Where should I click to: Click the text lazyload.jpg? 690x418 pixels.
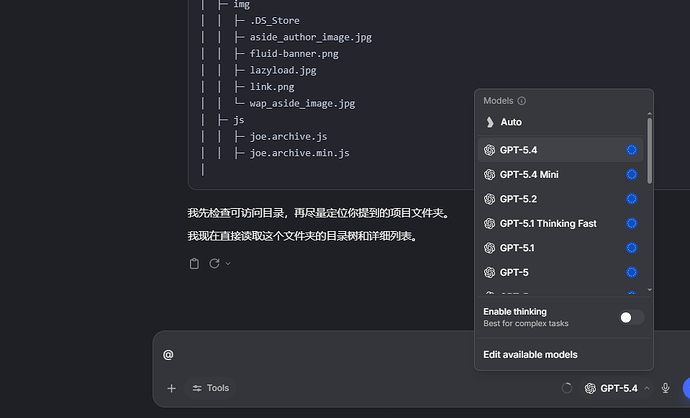pyautogui.click(x=283, y=70)
